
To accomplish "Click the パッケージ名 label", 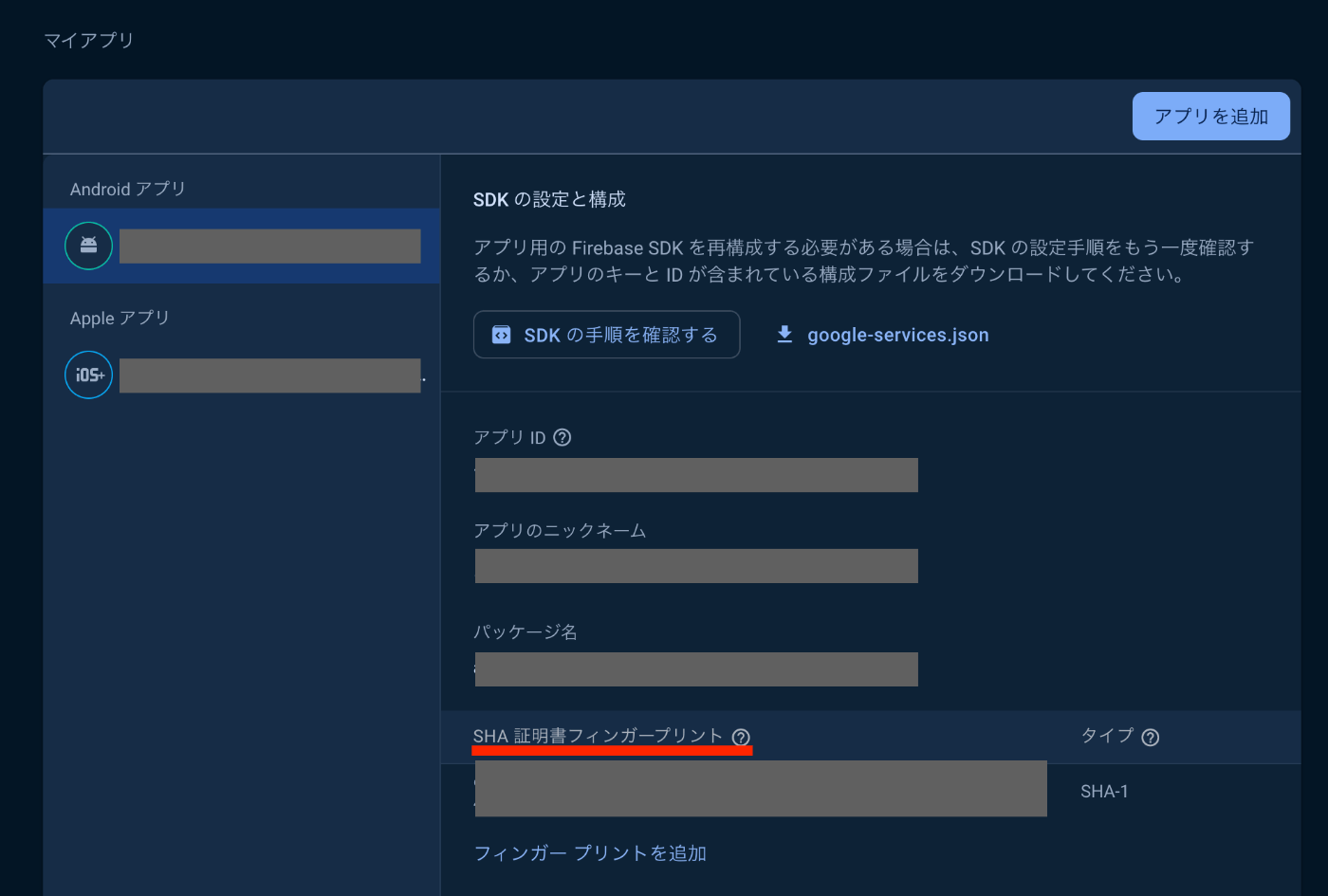I will pos(526,631).
